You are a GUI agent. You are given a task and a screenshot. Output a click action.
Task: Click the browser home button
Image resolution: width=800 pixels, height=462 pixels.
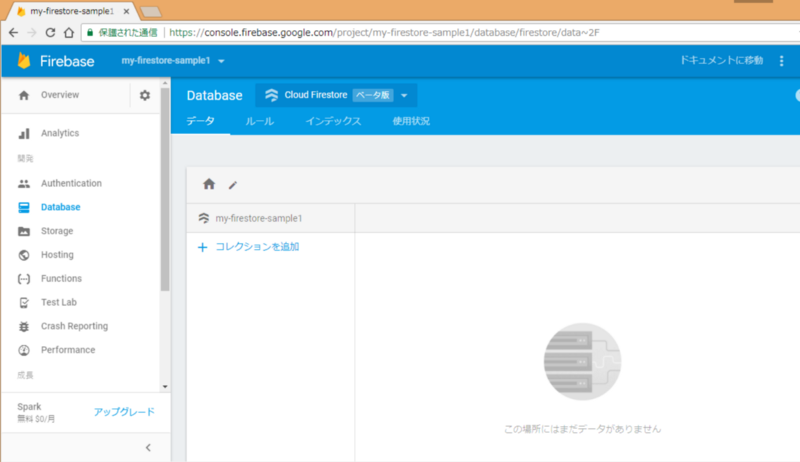[x=69, y=33]
